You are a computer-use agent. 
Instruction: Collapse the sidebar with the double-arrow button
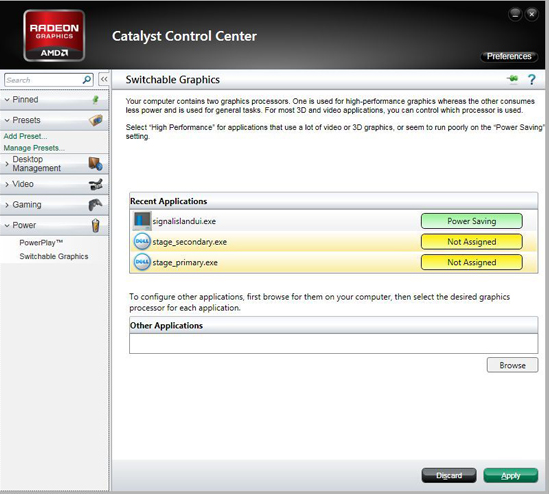(104, 79)
